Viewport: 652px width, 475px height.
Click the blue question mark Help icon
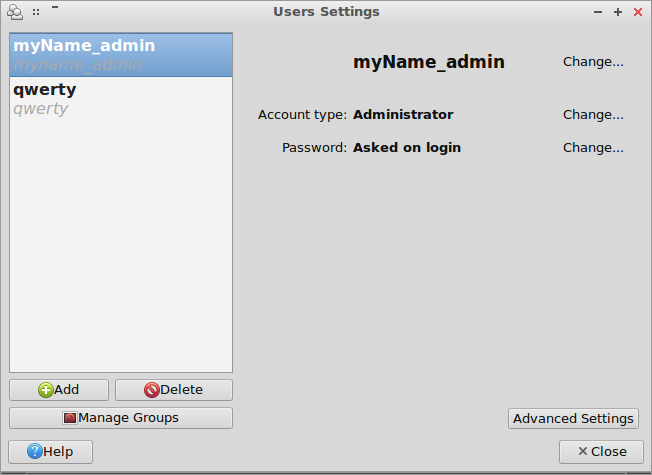(35, 451)
